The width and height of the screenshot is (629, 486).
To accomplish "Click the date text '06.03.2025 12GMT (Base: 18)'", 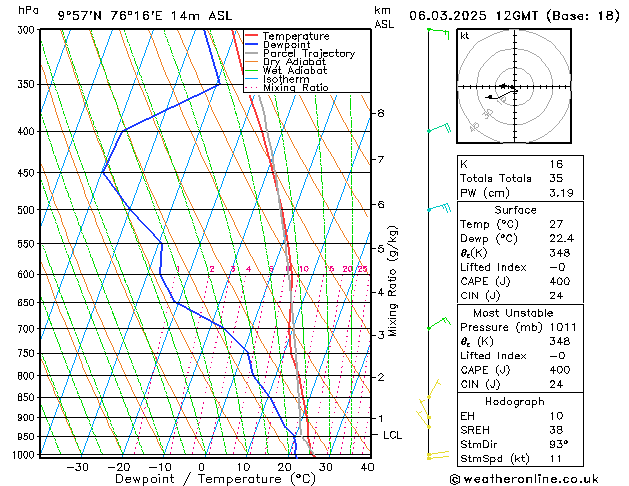I will coord(514,16).
